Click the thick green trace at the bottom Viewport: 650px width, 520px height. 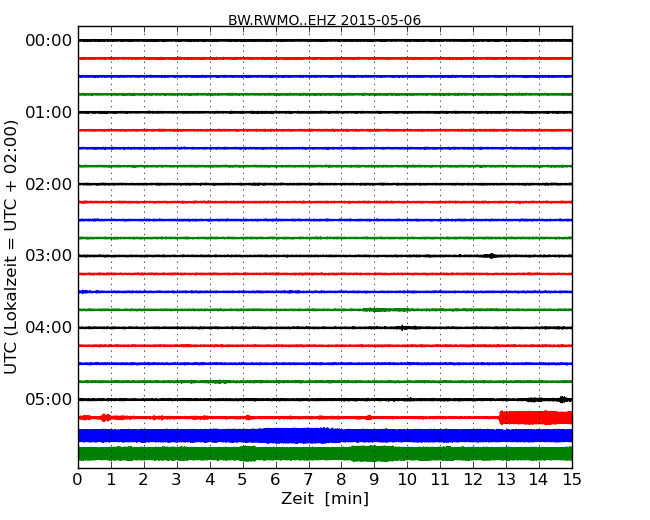[x=325, y=454]
